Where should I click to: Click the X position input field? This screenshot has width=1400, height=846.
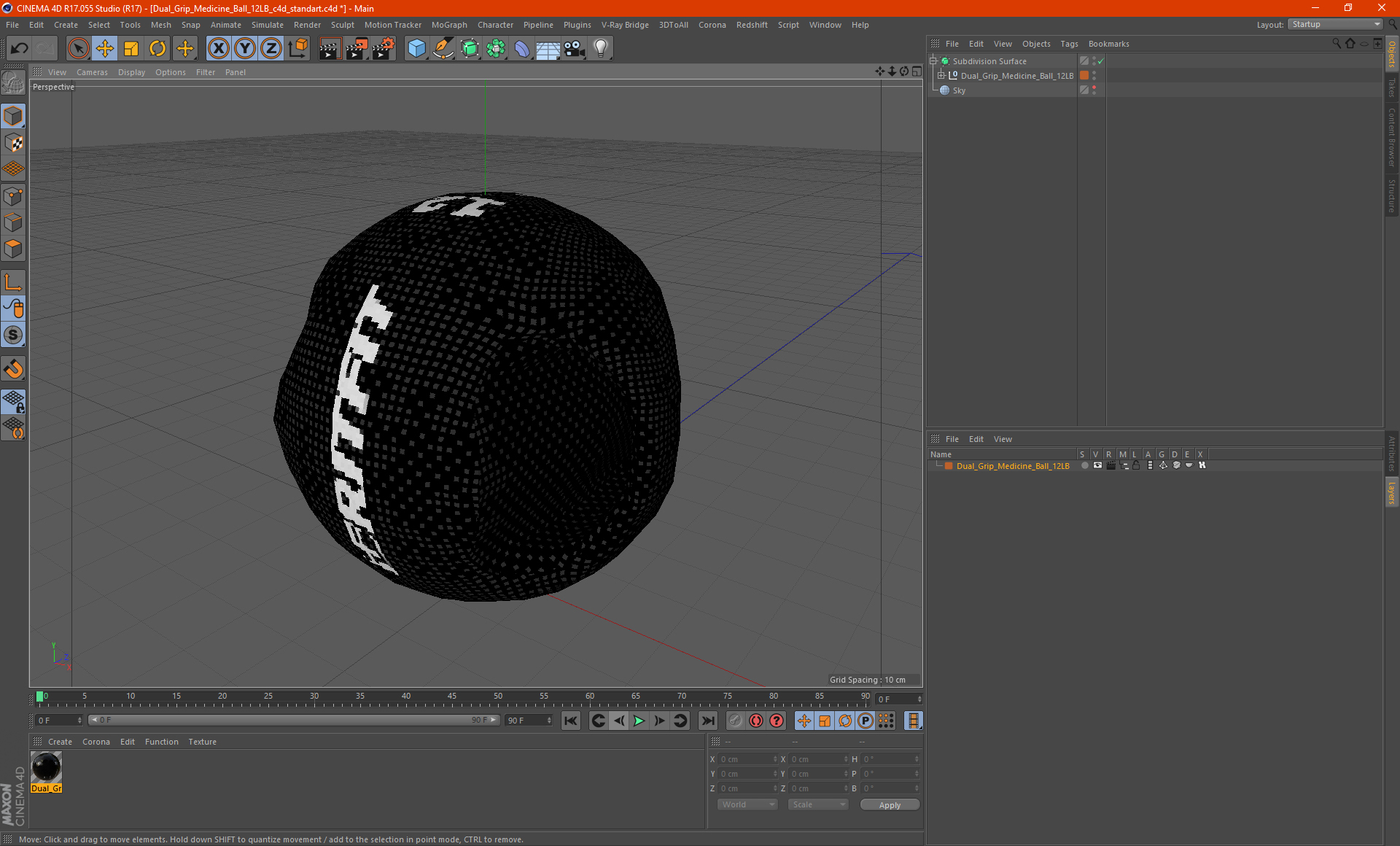(748, 759)
